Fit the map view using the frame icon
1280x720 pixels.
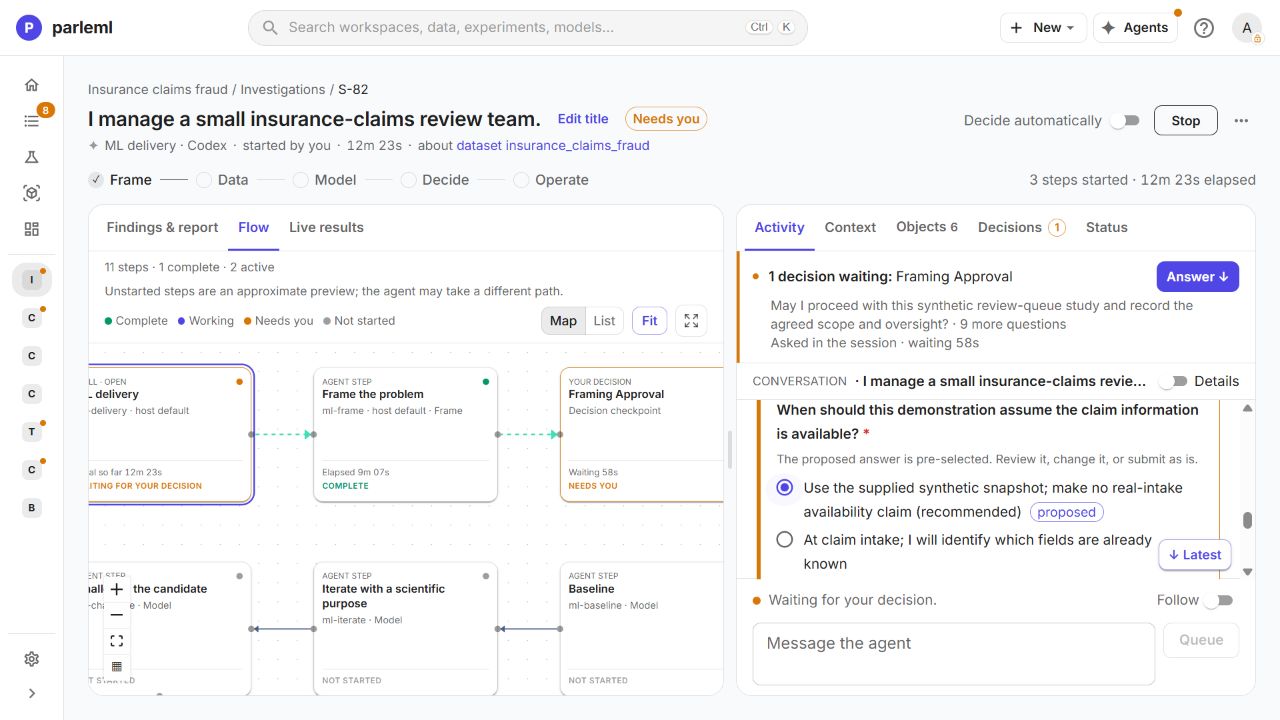(117, 641)
